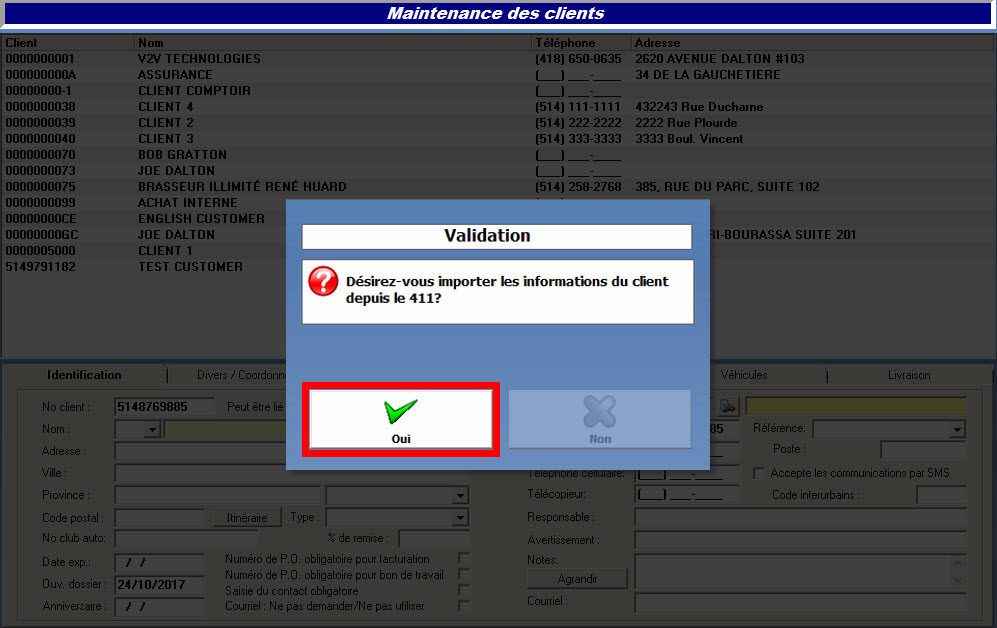This screenshot has height=628, width=997.
Task: Click the Ouv. dossier date 24/10/2017
Action: [x=160, y=584]
